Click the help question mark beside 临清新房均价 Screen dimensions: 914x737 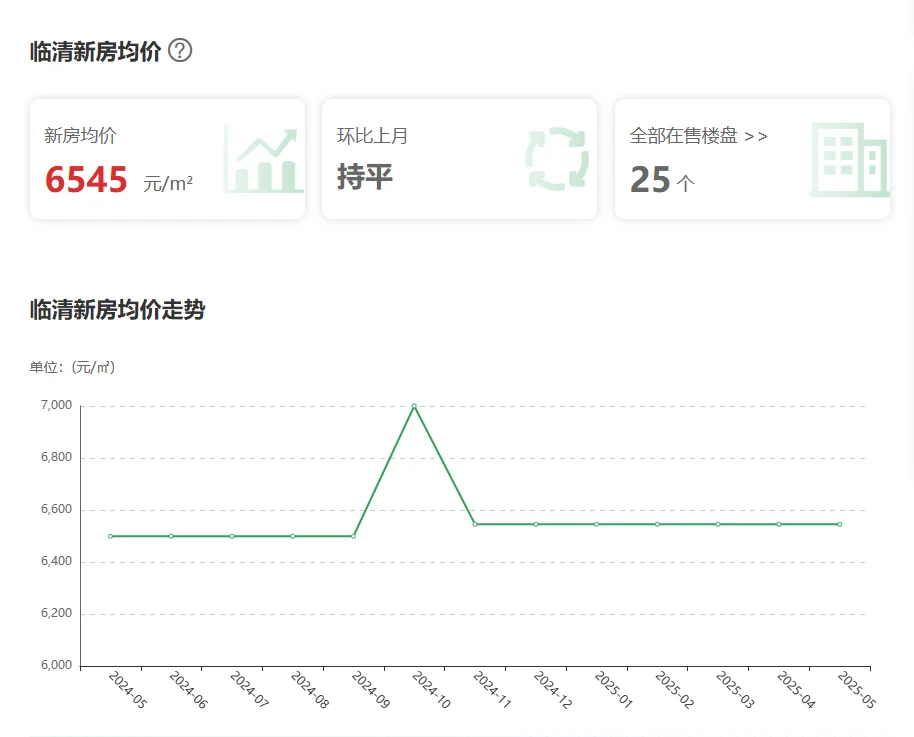click(x=180, y=50)
